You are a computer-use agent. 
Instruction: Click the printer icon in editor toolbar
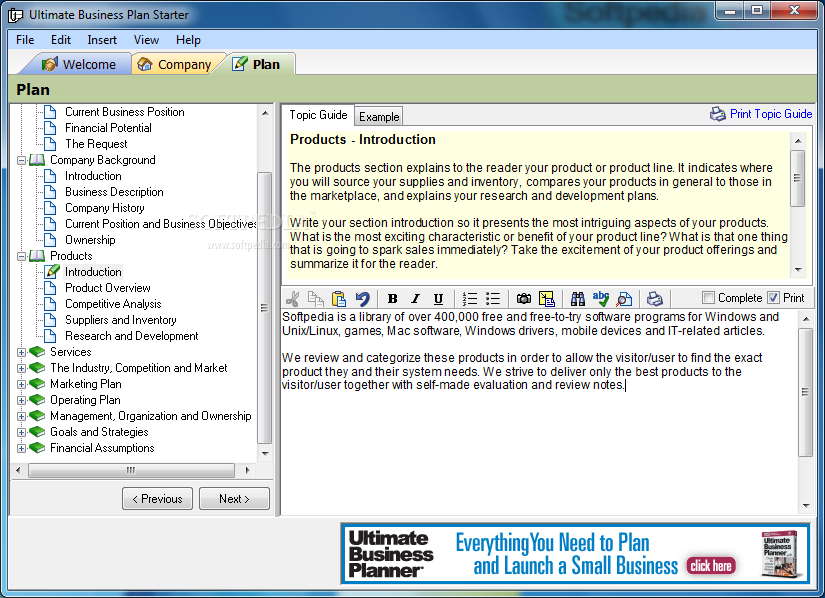tap(655, 299)
